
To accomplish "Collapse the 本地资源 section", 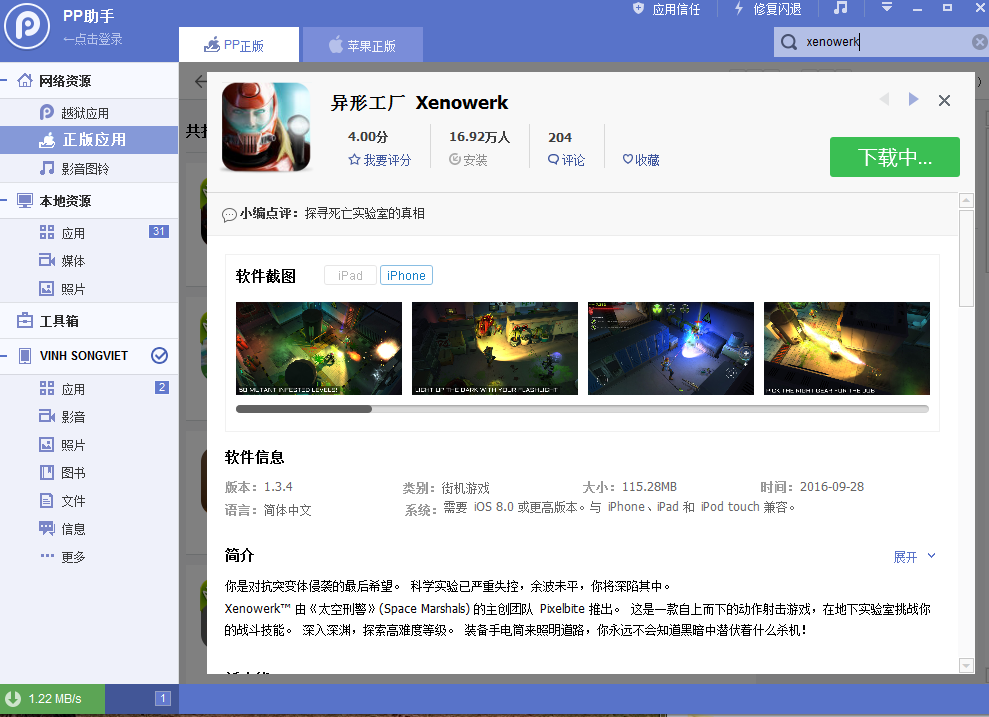I will coord(7,201).
